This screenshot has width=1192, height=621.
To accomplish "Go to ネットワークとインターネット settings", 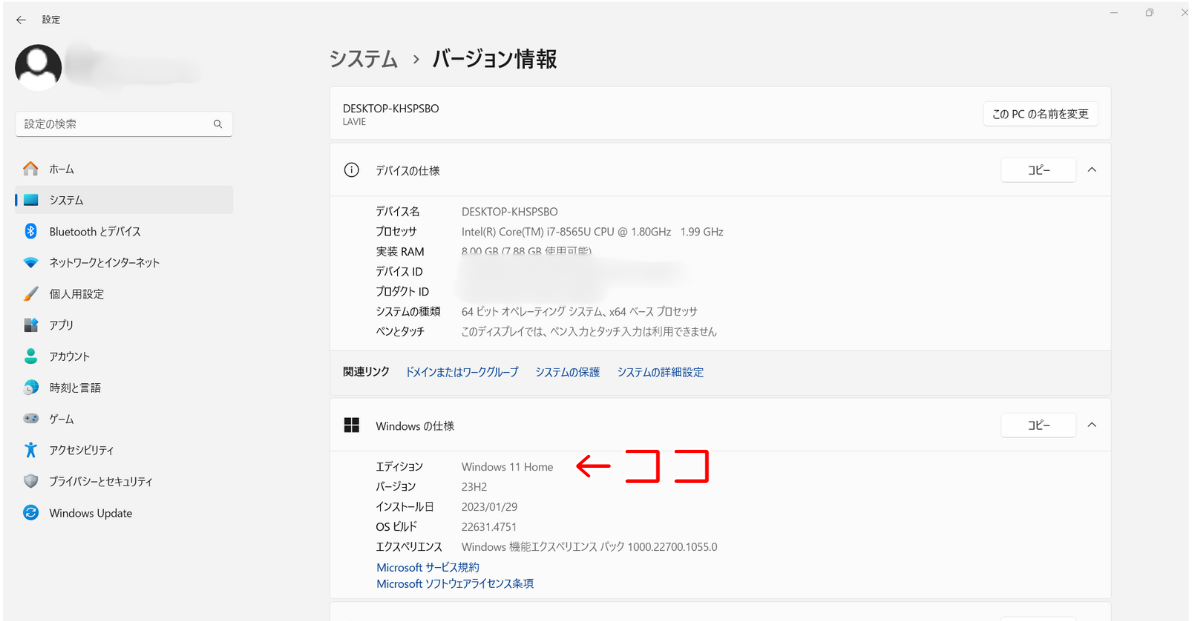I will 124,262.
